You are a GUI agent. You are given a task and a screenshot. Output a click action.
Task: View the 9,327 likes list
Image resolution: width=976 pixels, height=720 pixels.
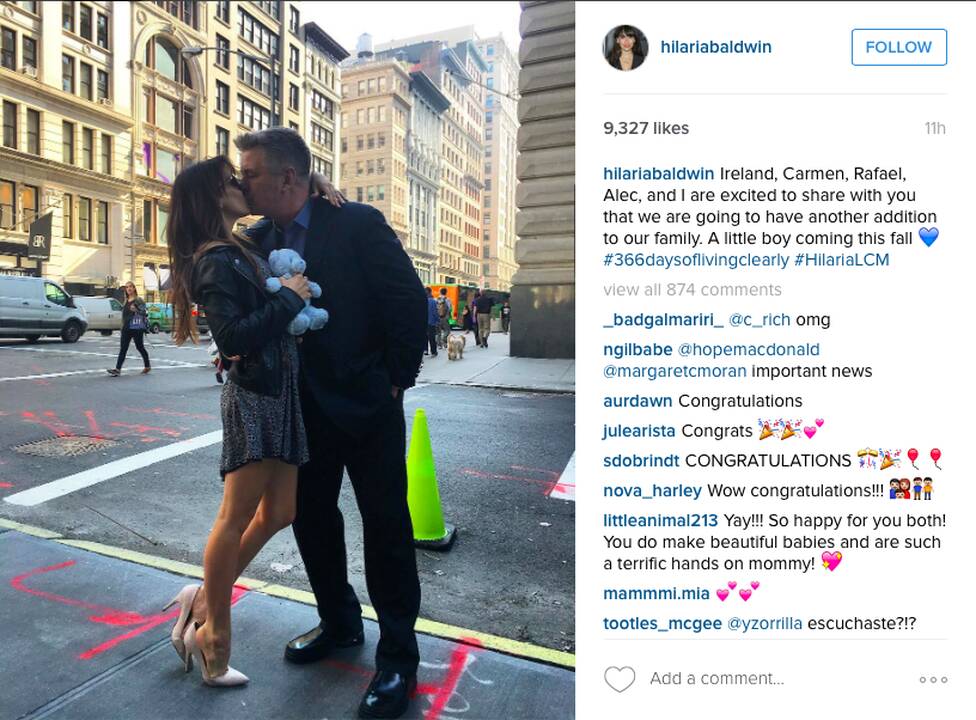[x=645, y=128]
